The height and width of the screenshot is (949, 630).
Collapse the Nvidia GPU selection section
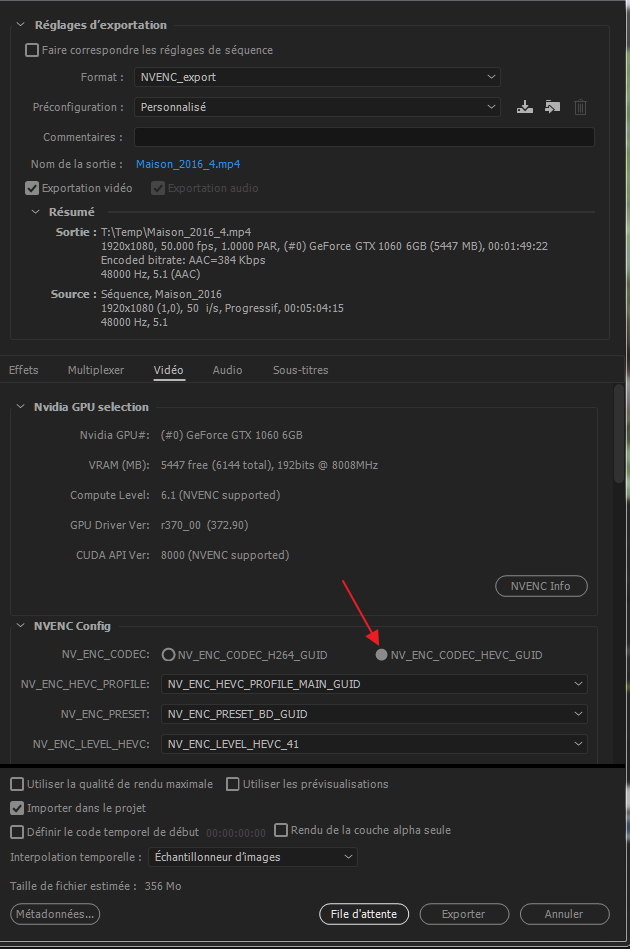[21, 407]
